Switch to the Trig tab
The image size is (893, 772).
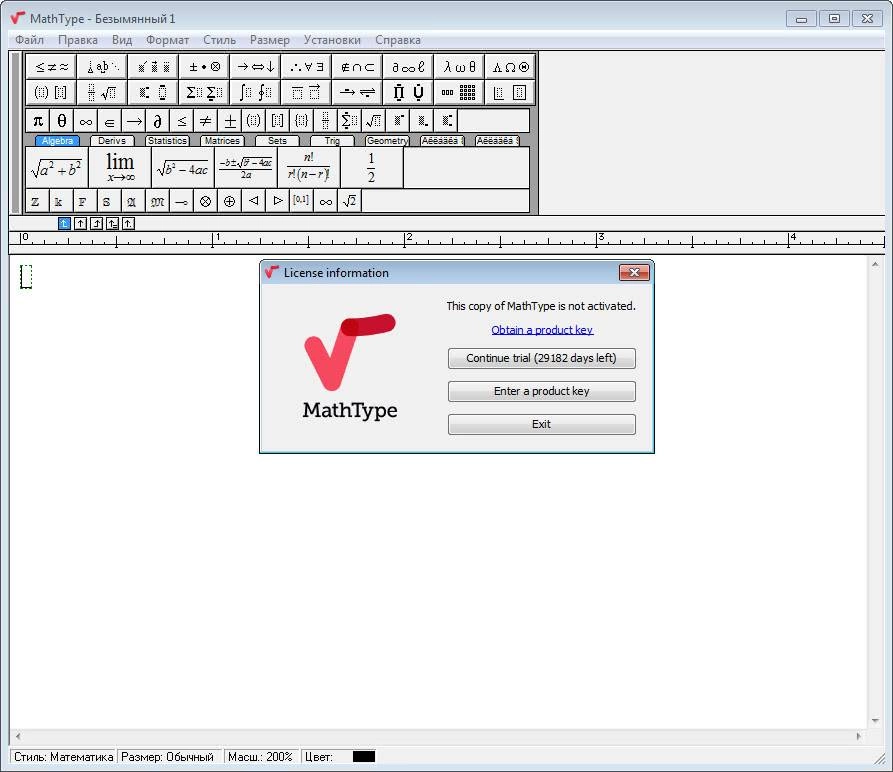pyautogui.click(x=332, y=141)
